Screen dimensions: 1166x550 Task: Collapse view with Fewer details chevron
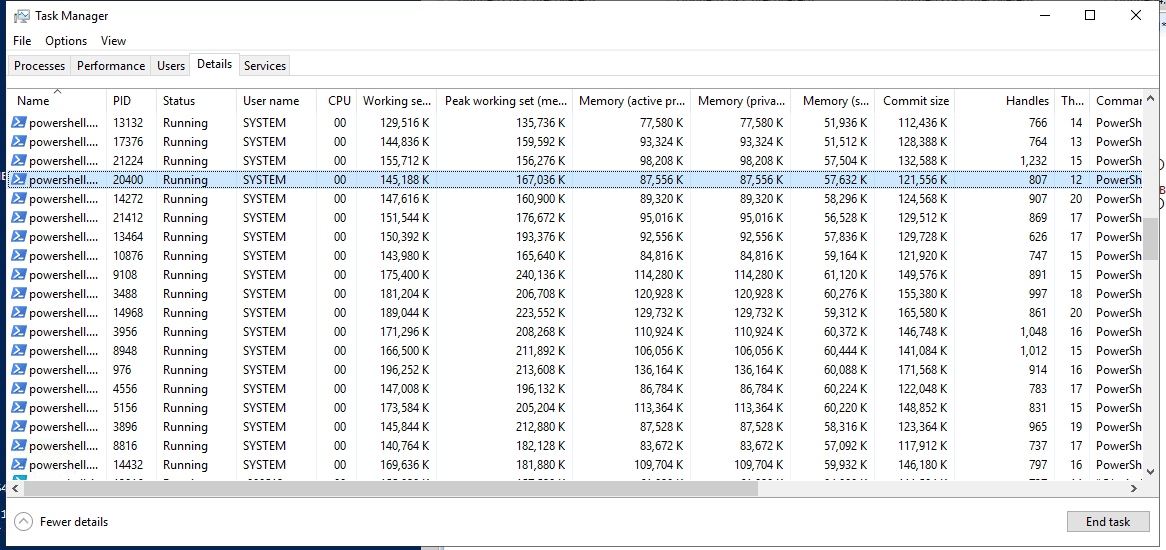(24, 522)
